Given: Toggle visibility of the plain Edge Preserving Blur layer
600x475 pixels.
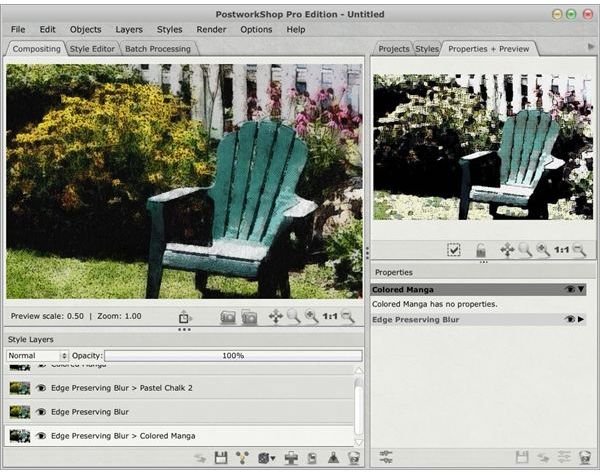Looking at the screenshot, I should point(41,412).
